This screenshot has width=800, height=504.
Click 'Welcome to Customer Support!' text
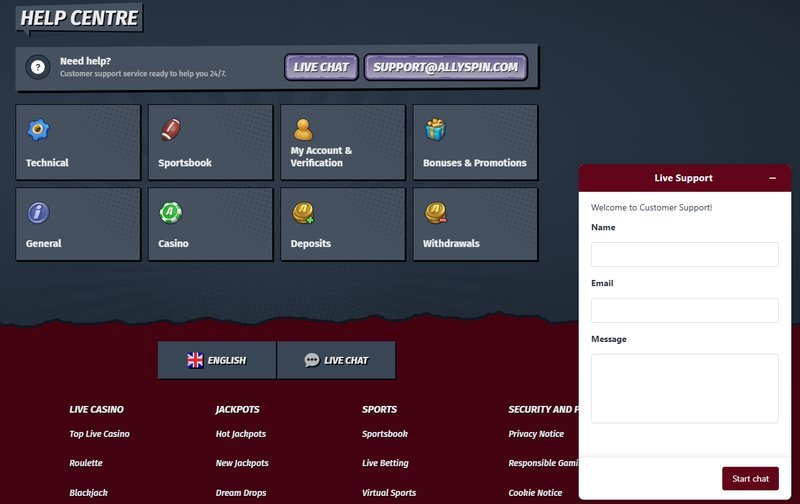point(652,207)
